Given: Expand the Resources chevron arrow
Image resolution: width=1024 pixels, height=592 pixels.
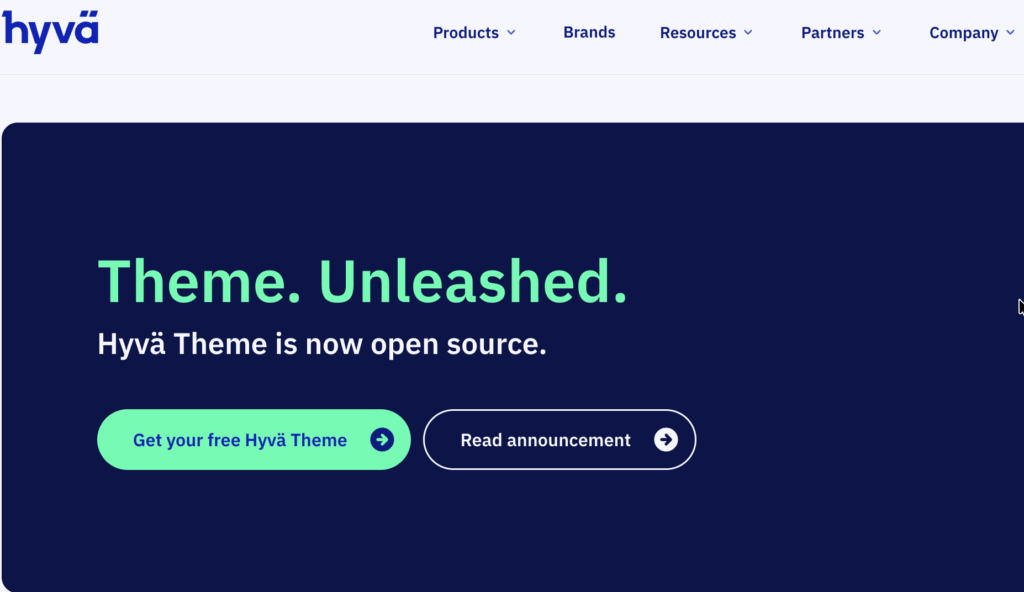Looking at the screenshot, I should (x=748, y=33).
